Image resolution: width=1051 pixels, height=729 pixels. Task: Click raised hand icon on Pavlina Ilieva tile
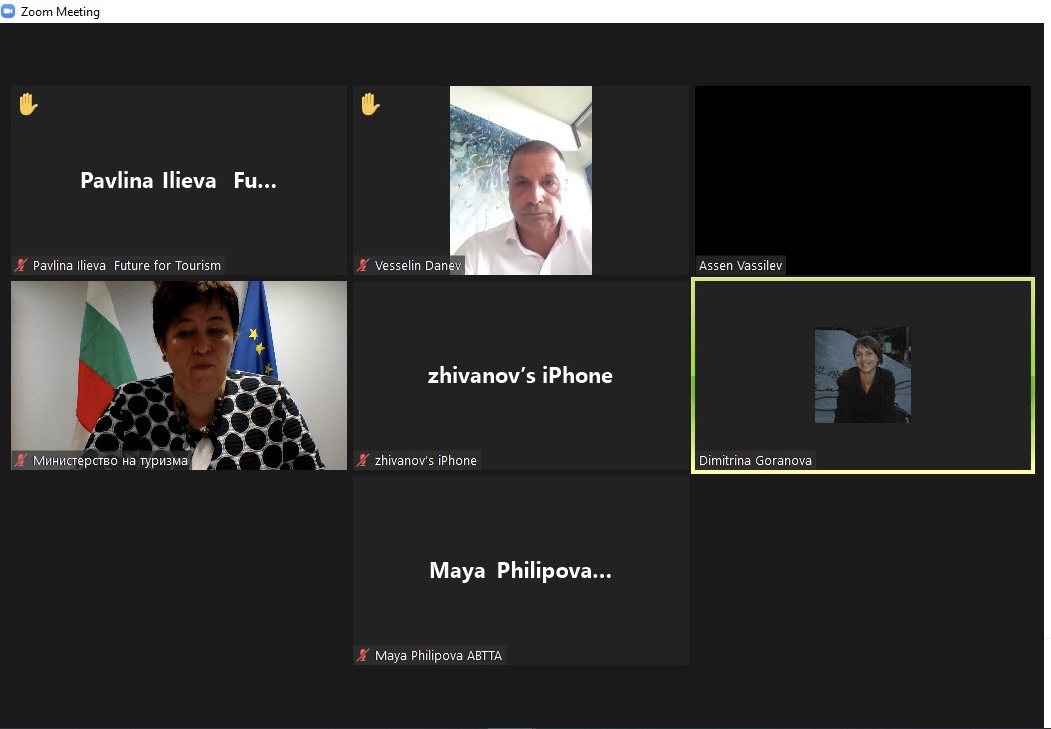[x=27, y=104]
